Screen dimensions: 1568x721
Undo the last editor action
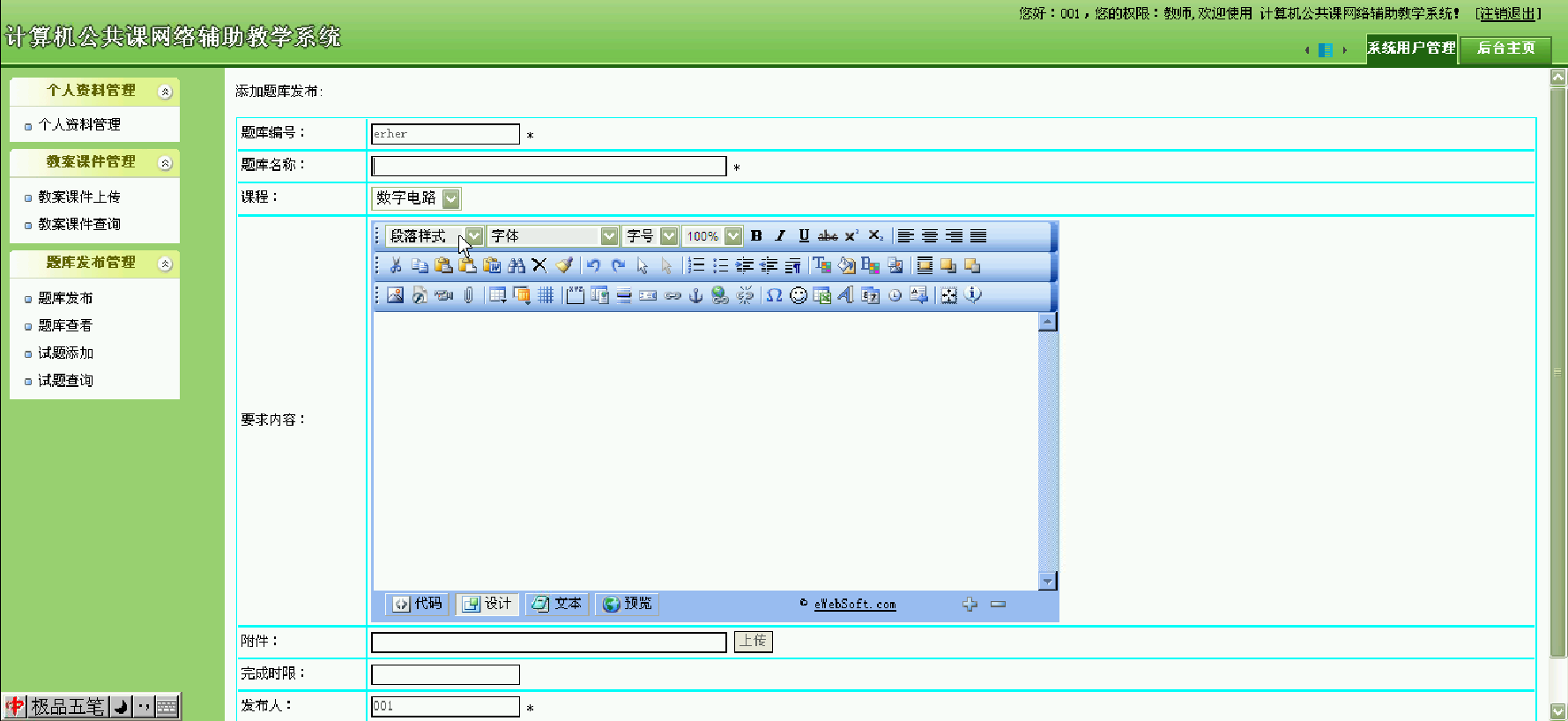click(594, 265)
